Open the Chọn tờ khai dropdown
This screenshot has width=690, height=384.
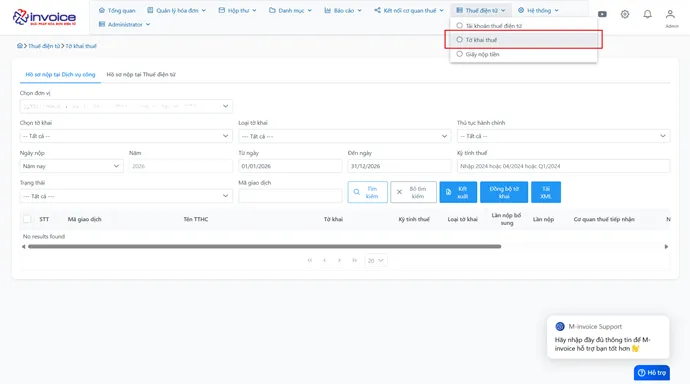pos(126,136)
